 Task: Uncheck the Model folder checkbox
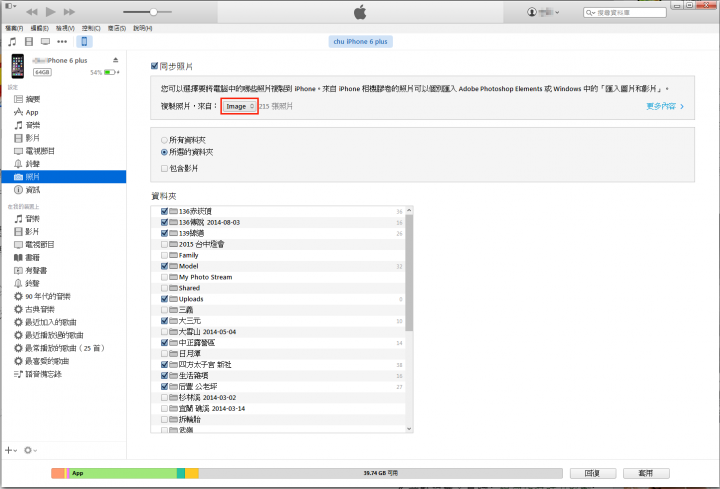[164, 266]
